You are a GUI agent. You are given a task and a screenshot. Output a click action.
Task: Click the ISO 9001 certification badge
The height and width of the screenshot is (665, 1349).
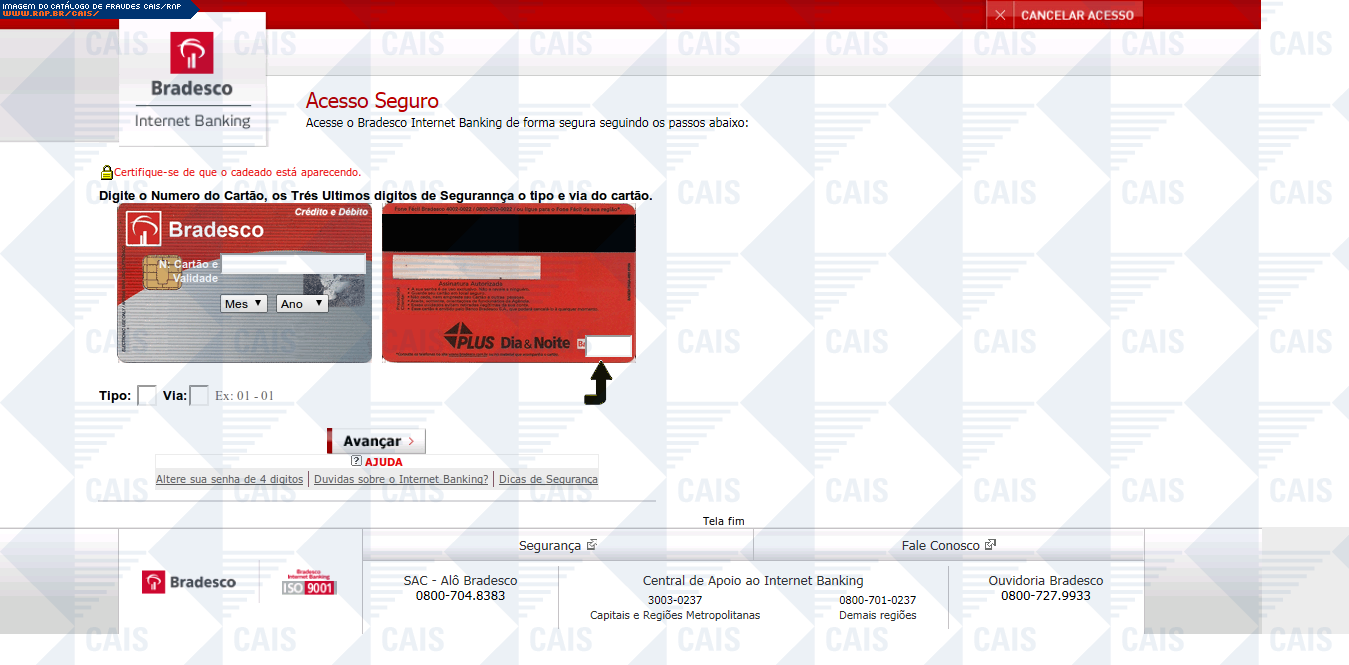coord(309,583)
